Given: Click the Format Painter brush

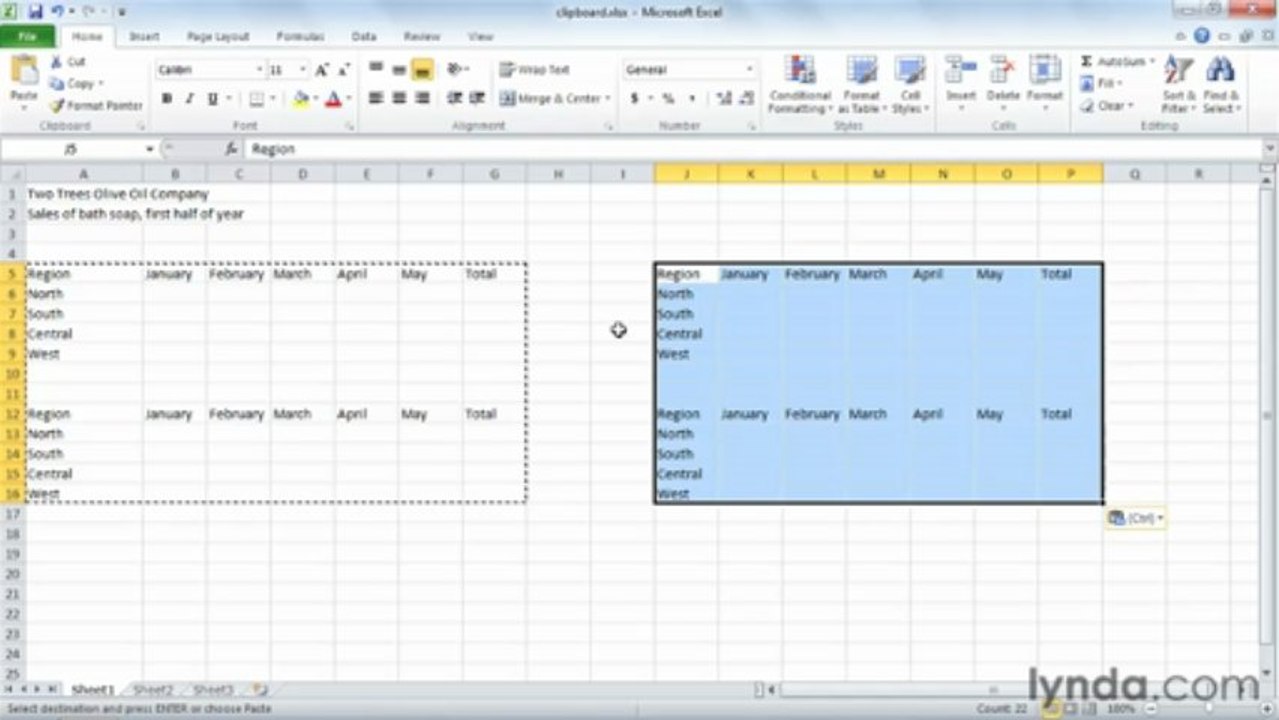Looking at the screenshot, I should point(58,105).
